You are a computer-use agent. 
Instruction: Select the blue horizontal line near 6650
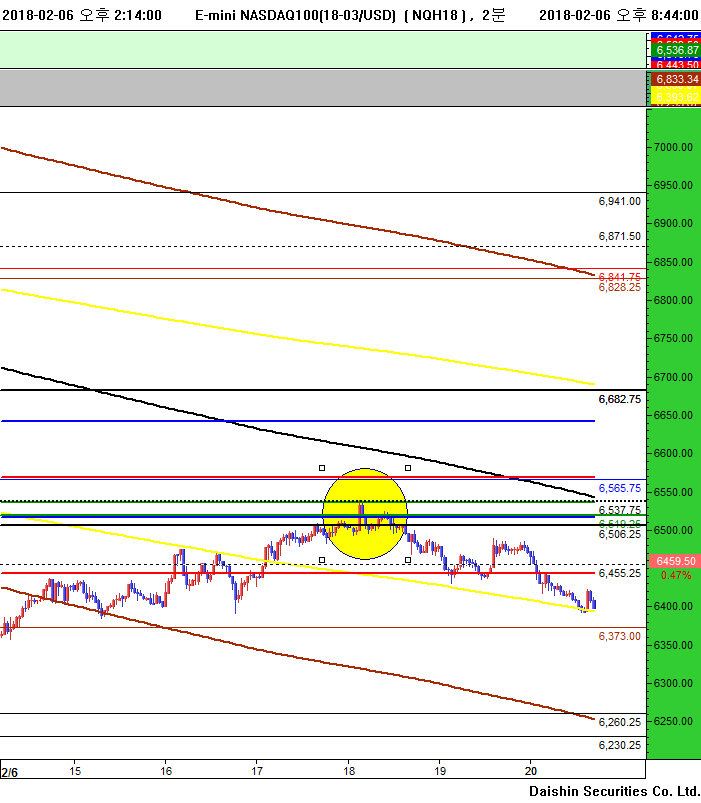pyautogui.click(x=298, y=421)
